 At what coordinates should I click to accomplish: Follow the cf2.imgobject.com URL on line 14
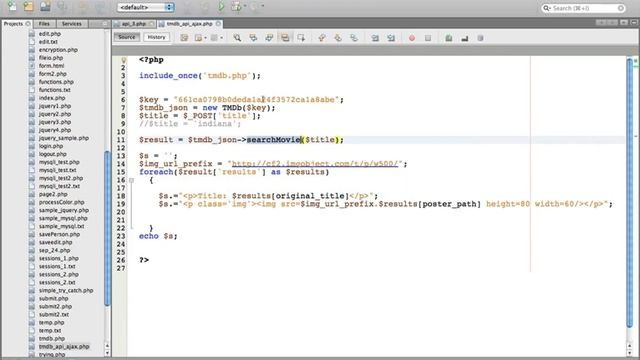pos(315,164)
